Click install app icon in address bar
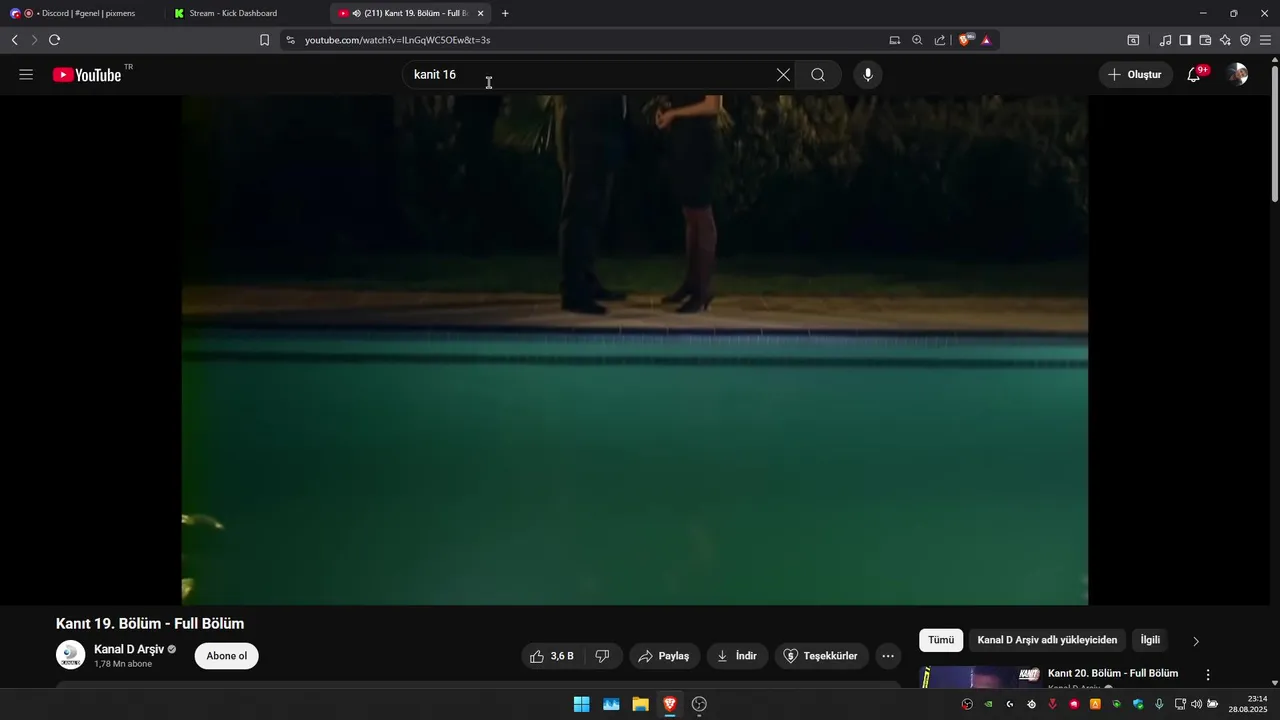The width and height of the screenshot is (1280, 720). tap(894, 40)
